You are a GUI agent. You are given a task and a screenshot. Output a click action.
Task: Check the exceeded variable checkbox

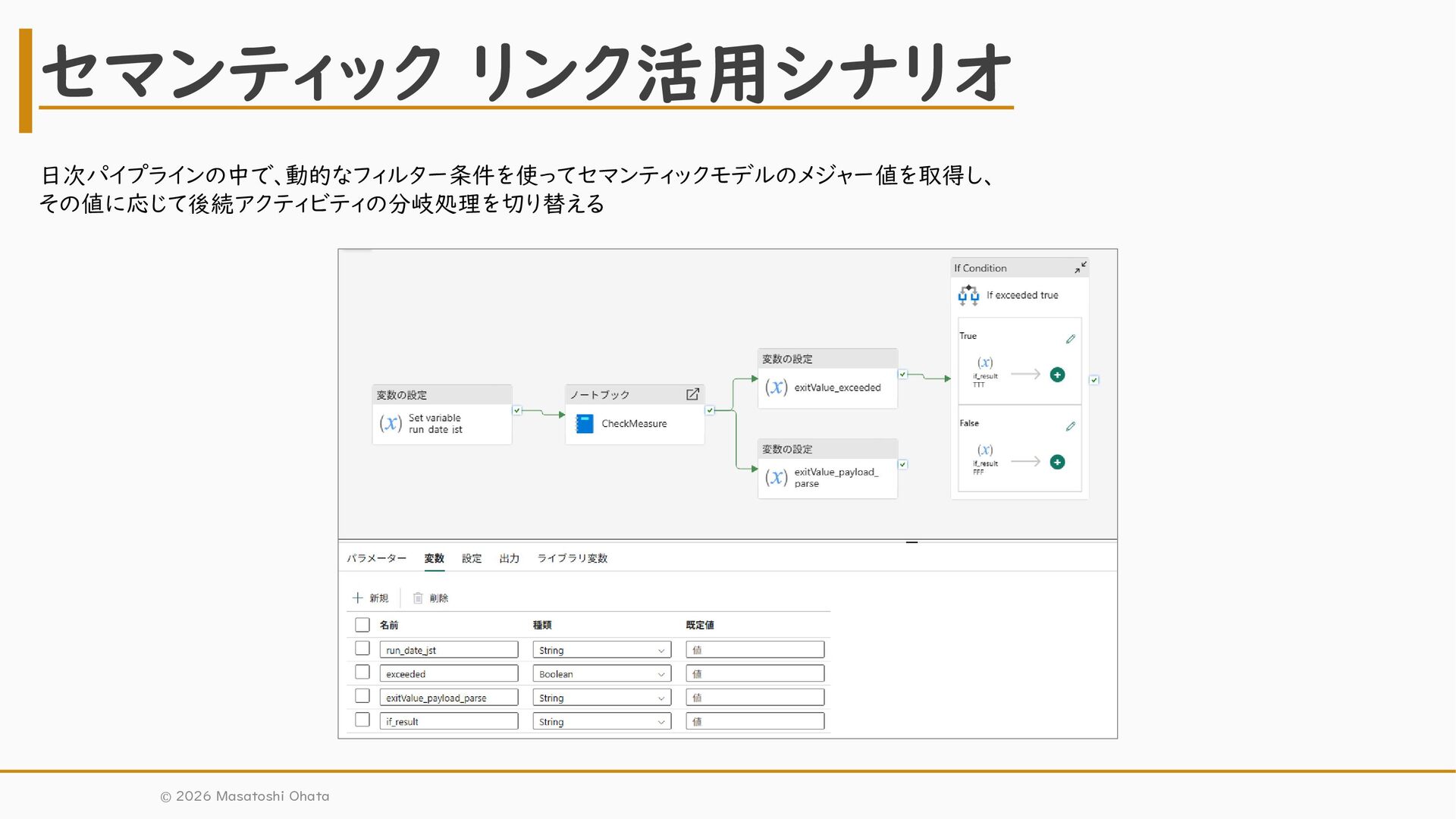point(362,673)
